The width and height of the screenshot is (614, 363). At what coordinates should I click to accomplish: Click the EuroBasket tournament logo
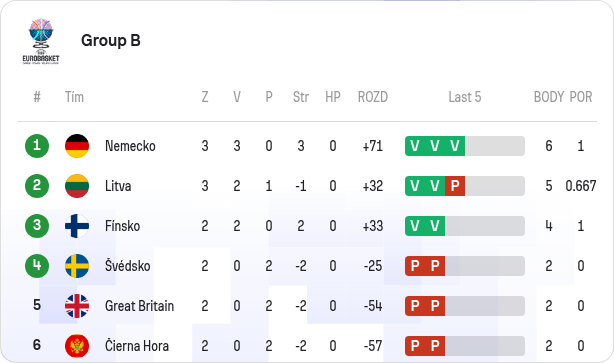pyautogui.click(x=41, y=41)
